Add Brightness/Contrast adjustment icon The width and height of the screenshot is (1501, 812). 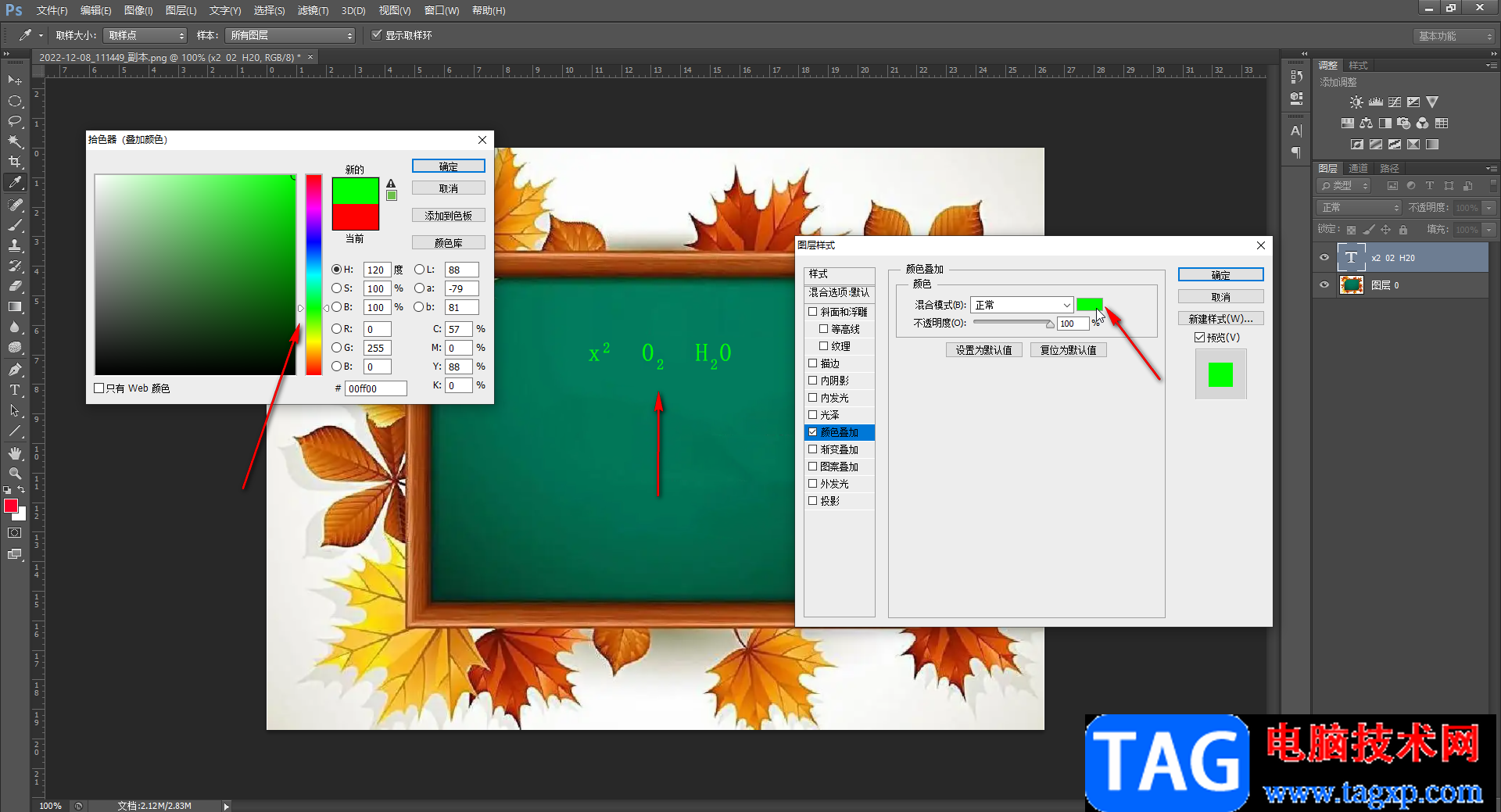1356,102
